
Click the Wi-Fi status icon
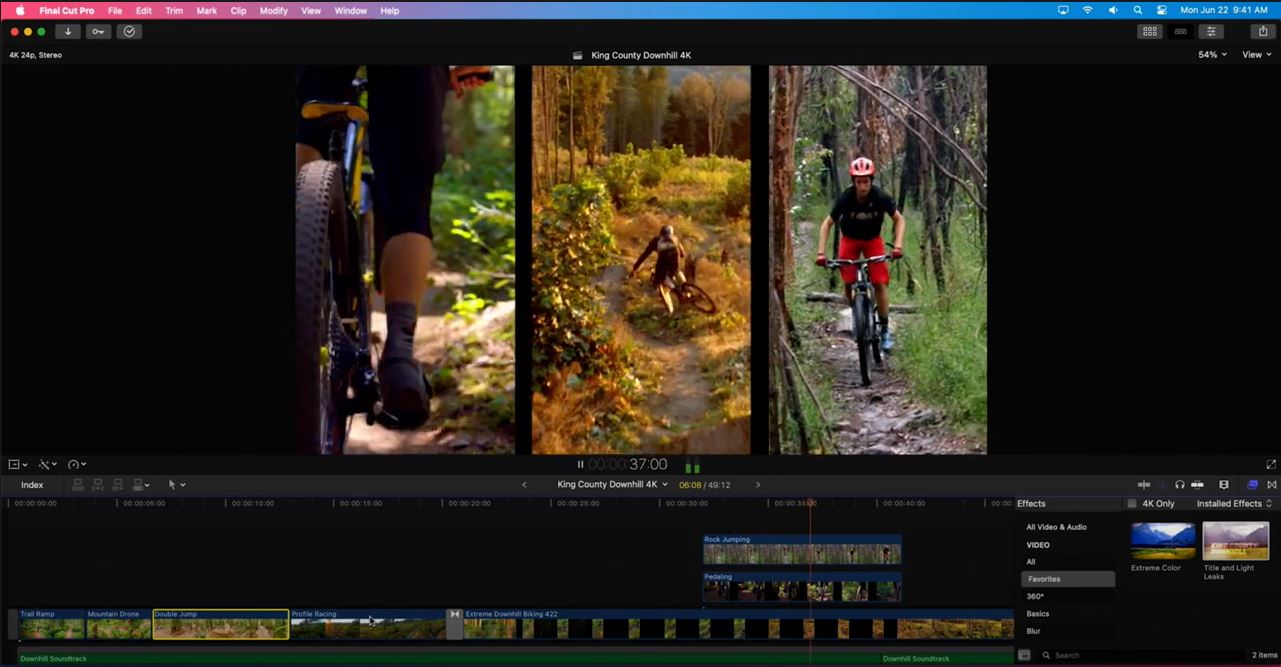[x=1088, y=10]
